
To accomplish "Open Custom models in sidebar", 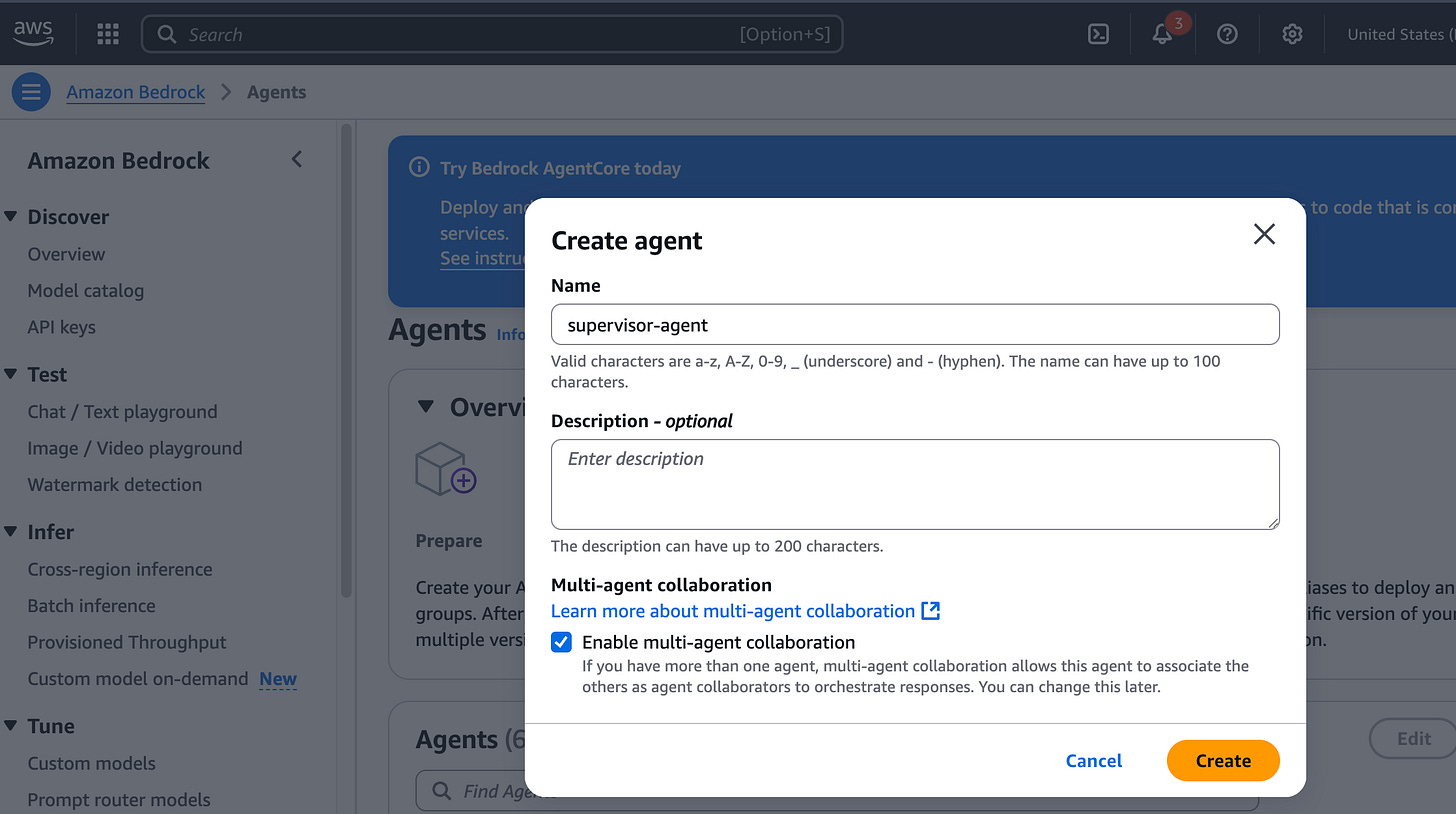I will click(92, 763).
